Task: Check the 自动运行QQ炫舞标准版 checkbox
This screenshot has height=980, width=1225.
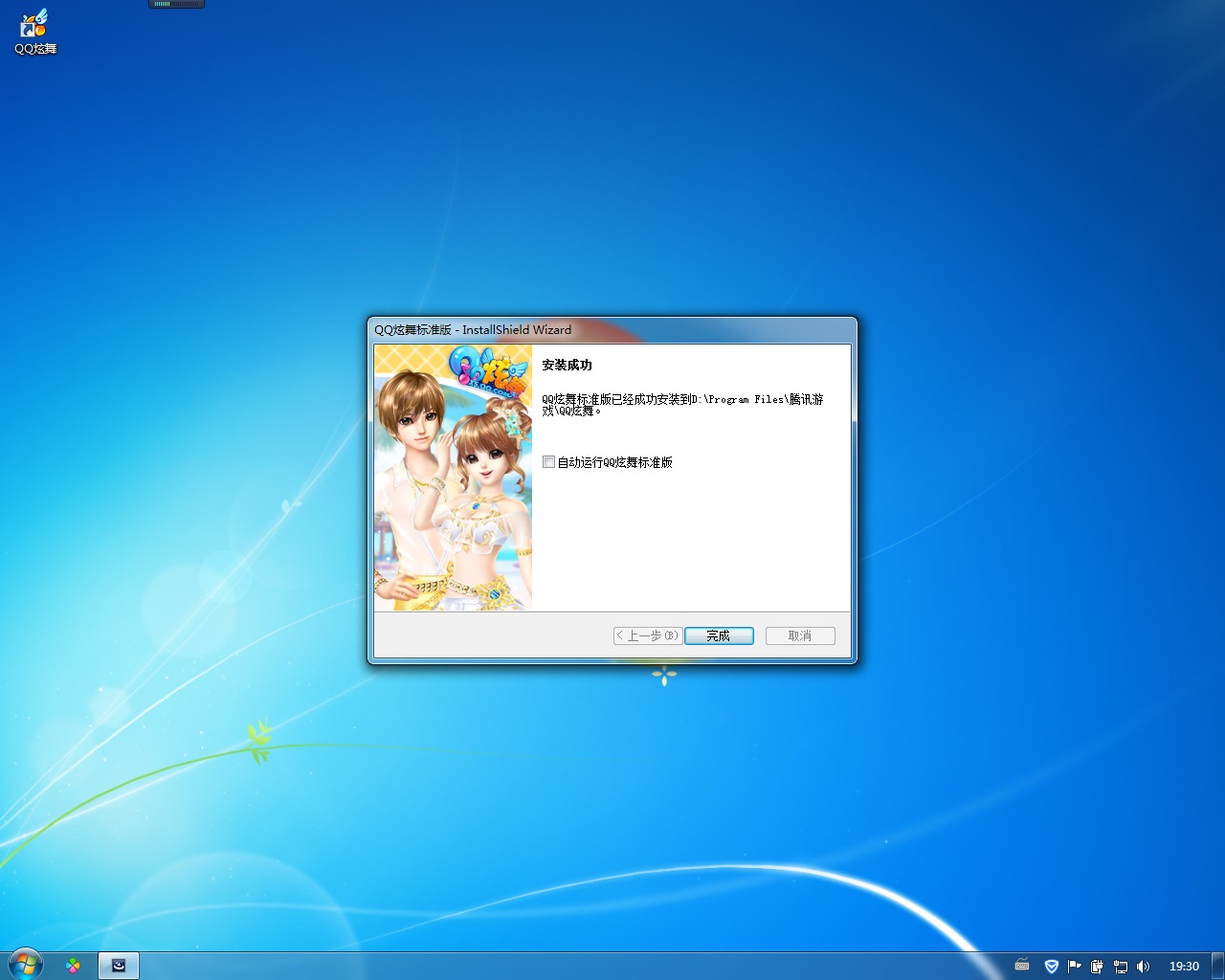Action: point(548,461)
